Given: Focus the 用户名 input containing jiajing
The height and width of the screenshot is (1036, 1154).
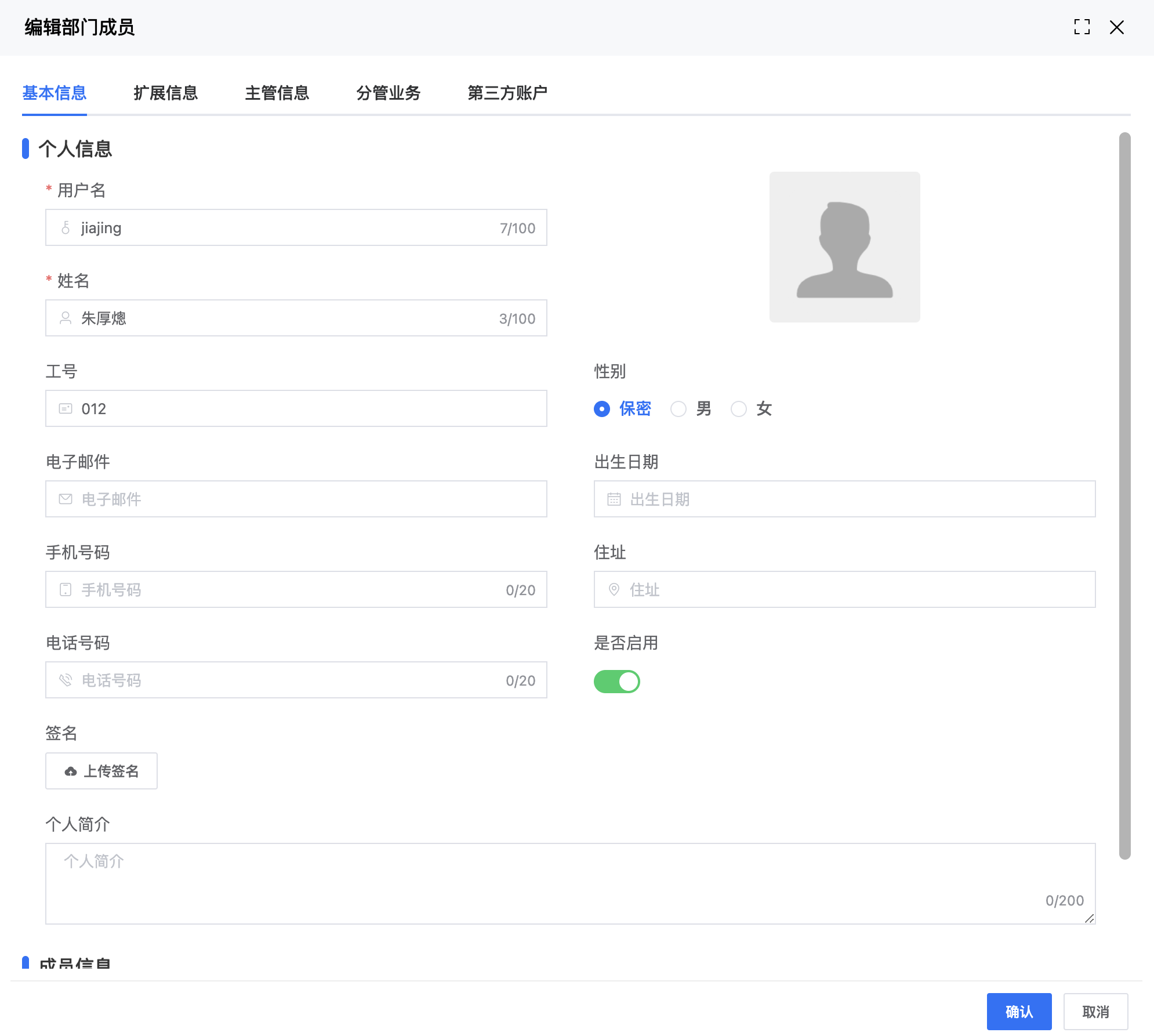Looking at the screenshot, I should pos(296,227).
